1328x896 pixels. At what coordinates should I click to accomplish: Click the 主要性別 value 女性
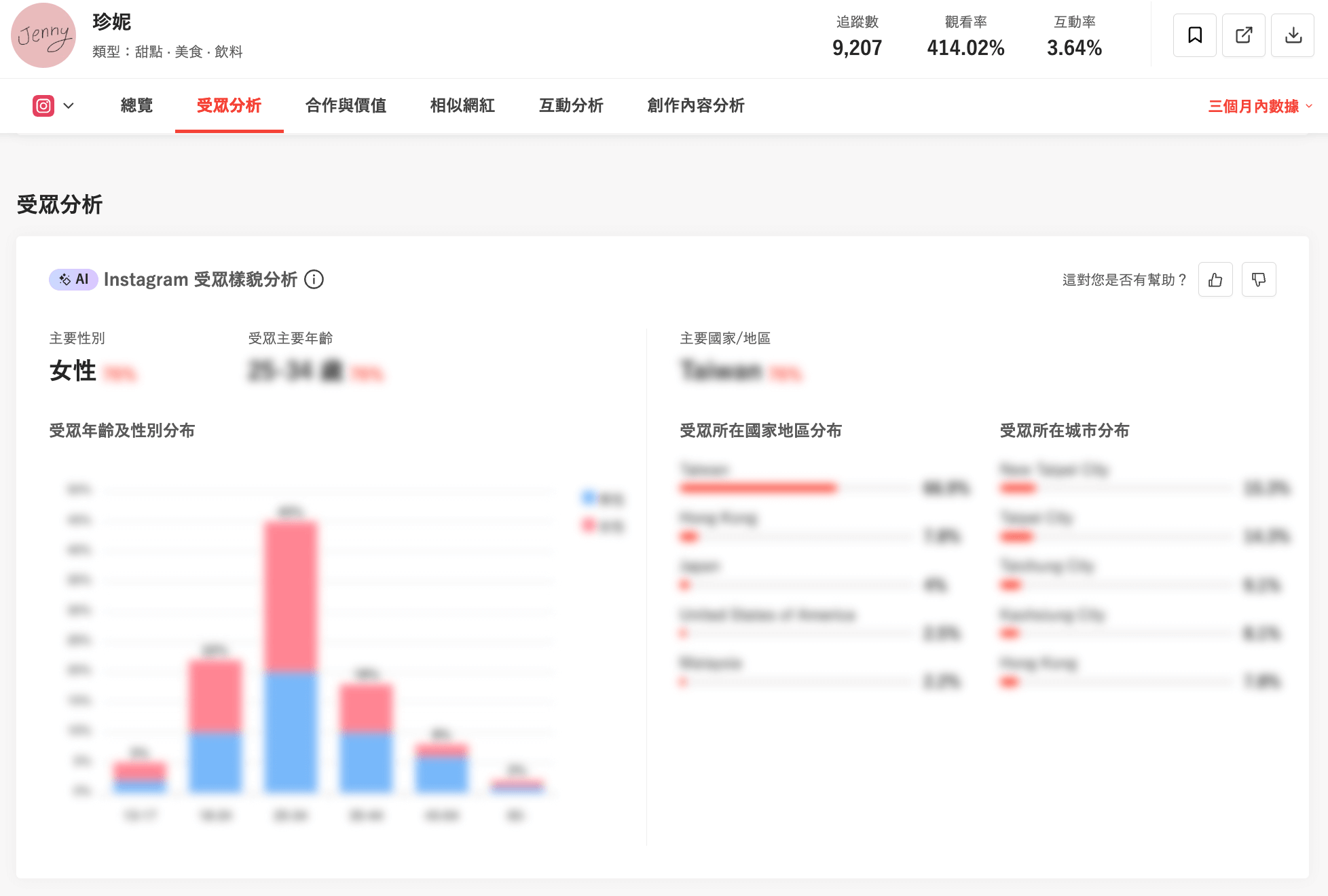point(73,371)
